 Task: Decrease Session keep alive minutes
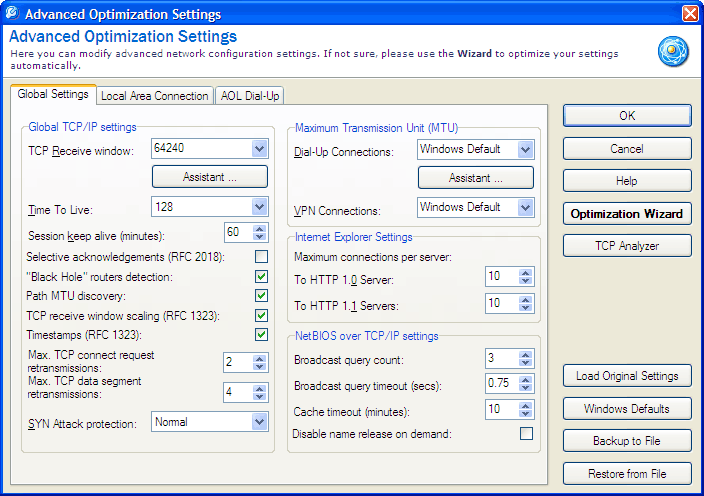(260, 237)
